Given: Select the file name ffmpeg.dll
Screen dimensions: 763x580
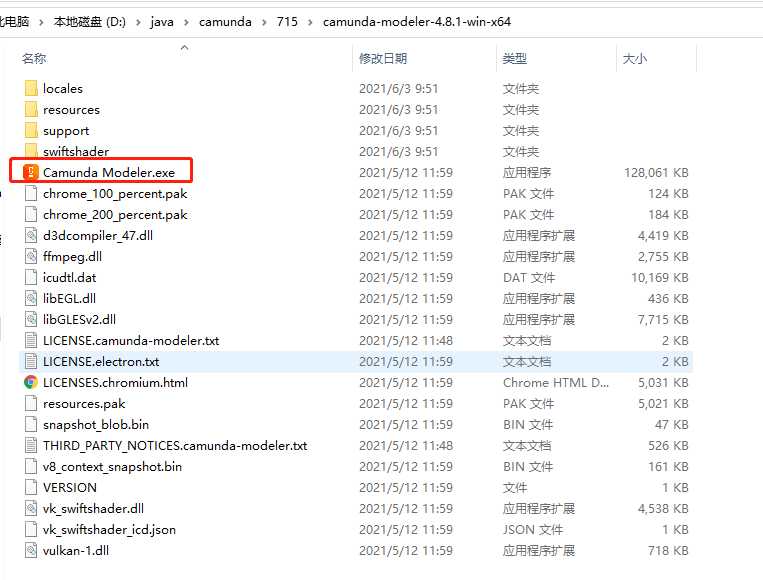Looking at the screenshot, I should [x=73, y=256].
